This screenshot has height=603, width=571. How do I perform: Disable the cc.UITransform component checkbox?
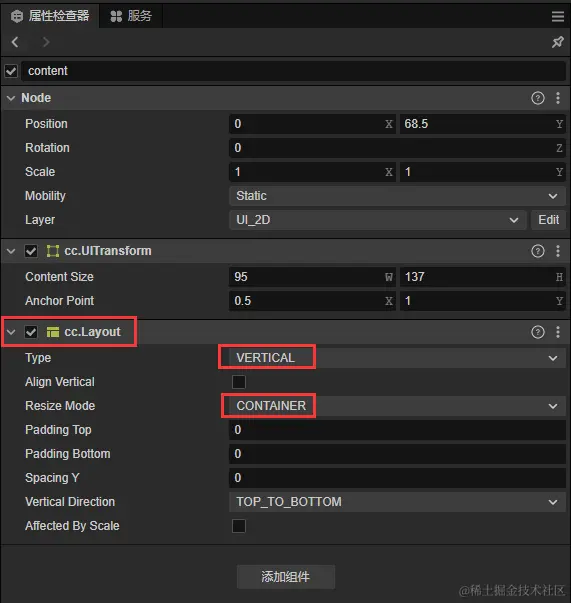(31, 251)
